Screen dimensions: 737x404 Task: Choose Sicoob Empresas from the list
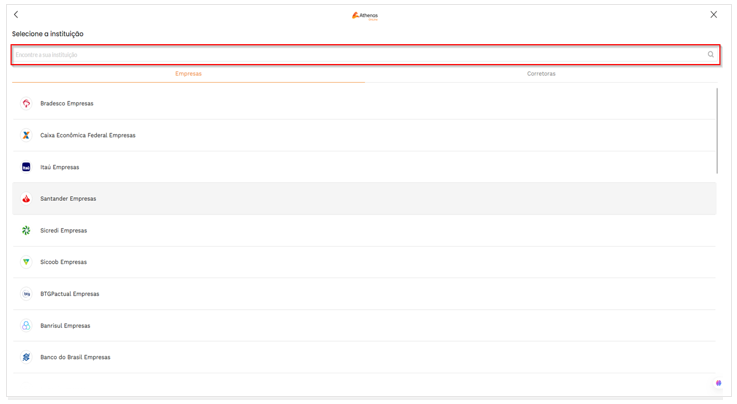click(364, 262)
